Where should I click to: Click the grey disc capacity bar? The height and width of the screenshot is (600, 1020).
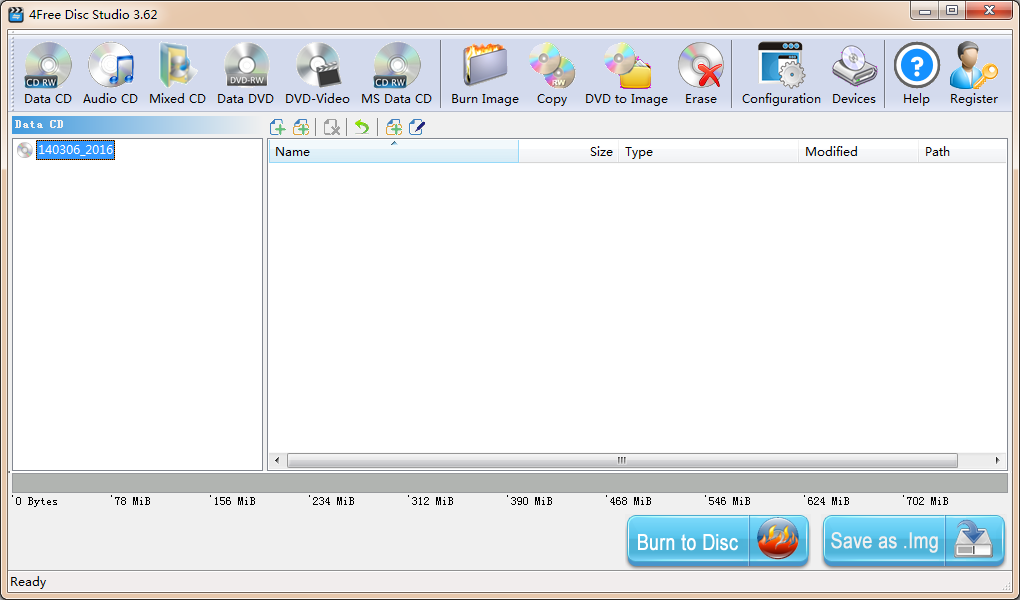tap(509, 483)
